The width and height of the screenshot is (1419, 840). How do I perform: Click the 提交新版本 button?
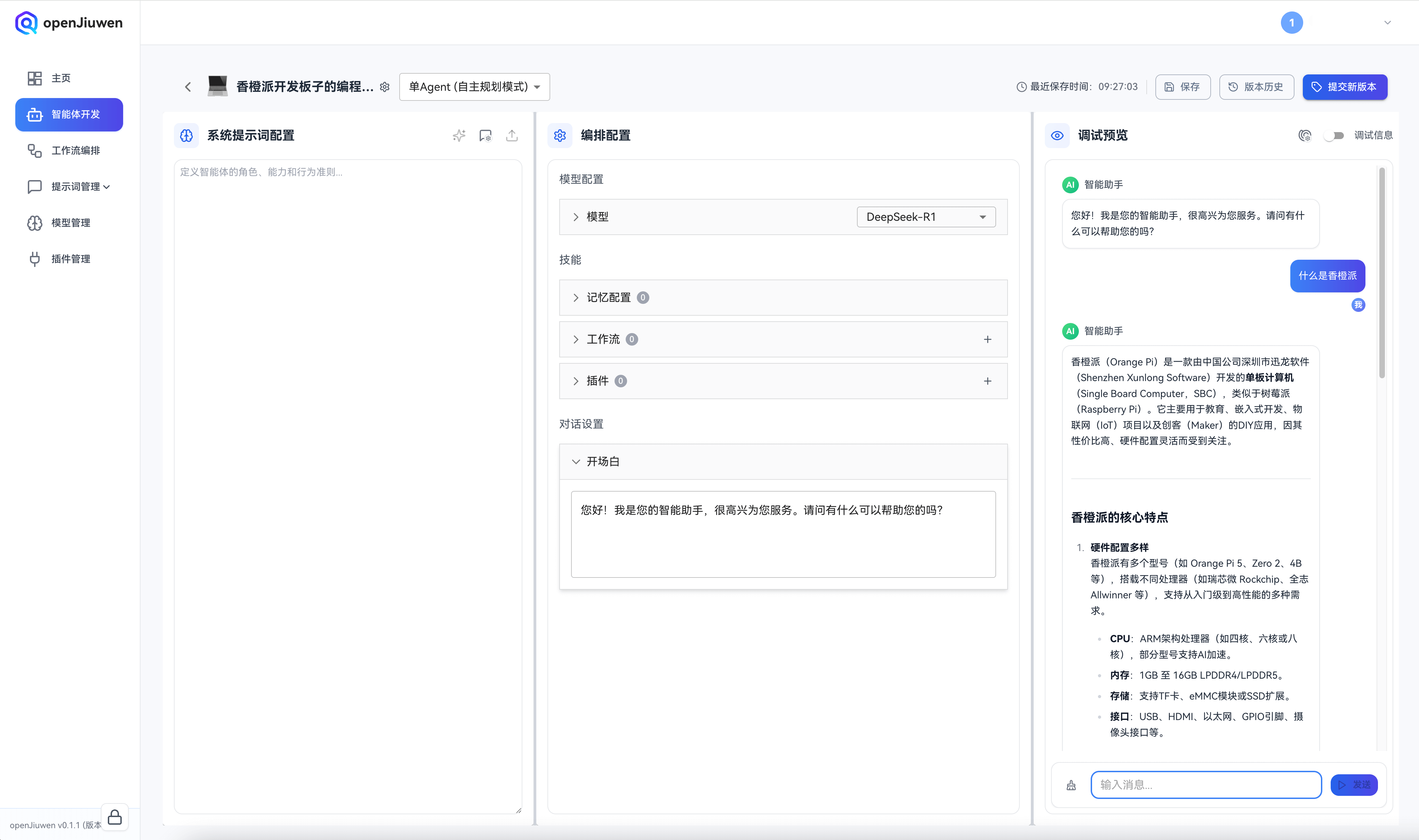[x=1344, y=87]
